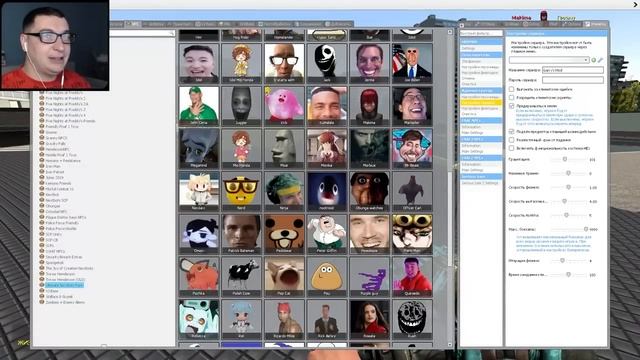Open the server settings preset dropdown

point(549,60)
